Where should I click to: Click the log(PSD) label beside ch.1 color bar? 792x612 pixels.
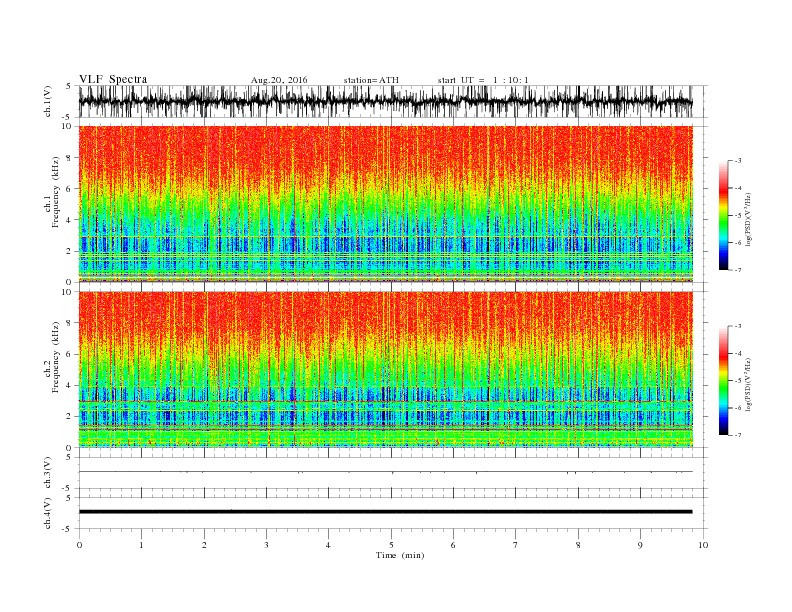coord(748,220)
